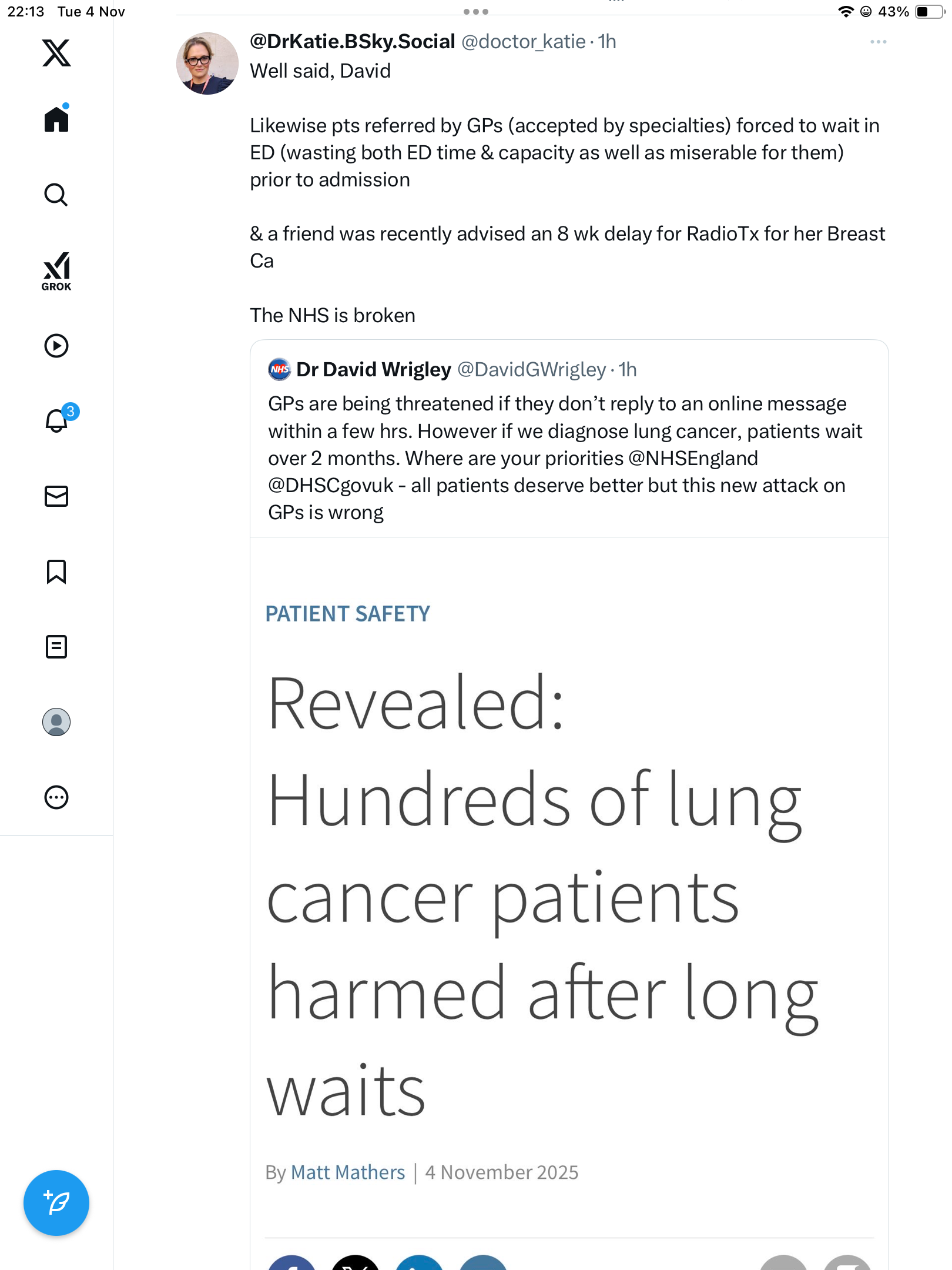Go to the Home timeline
952x1270 pixels.
(56, 119)
